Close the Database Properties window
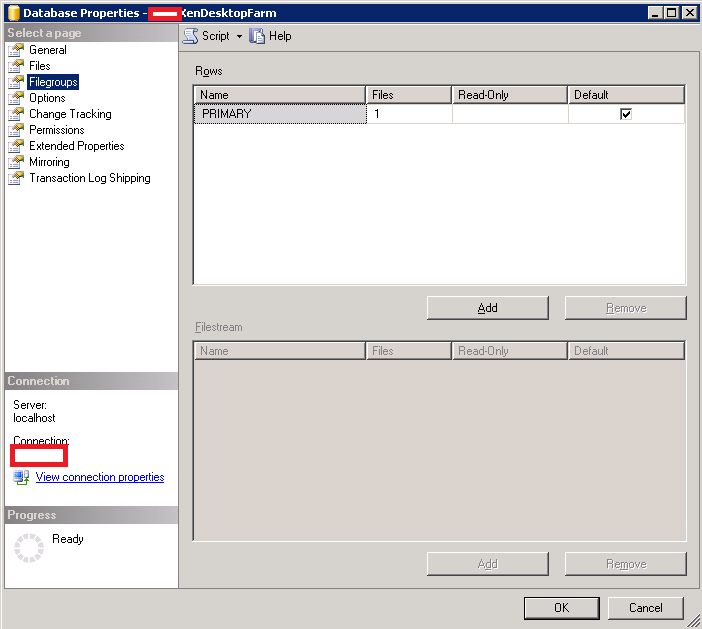702x629 pixels. click(x=689, y=13)
